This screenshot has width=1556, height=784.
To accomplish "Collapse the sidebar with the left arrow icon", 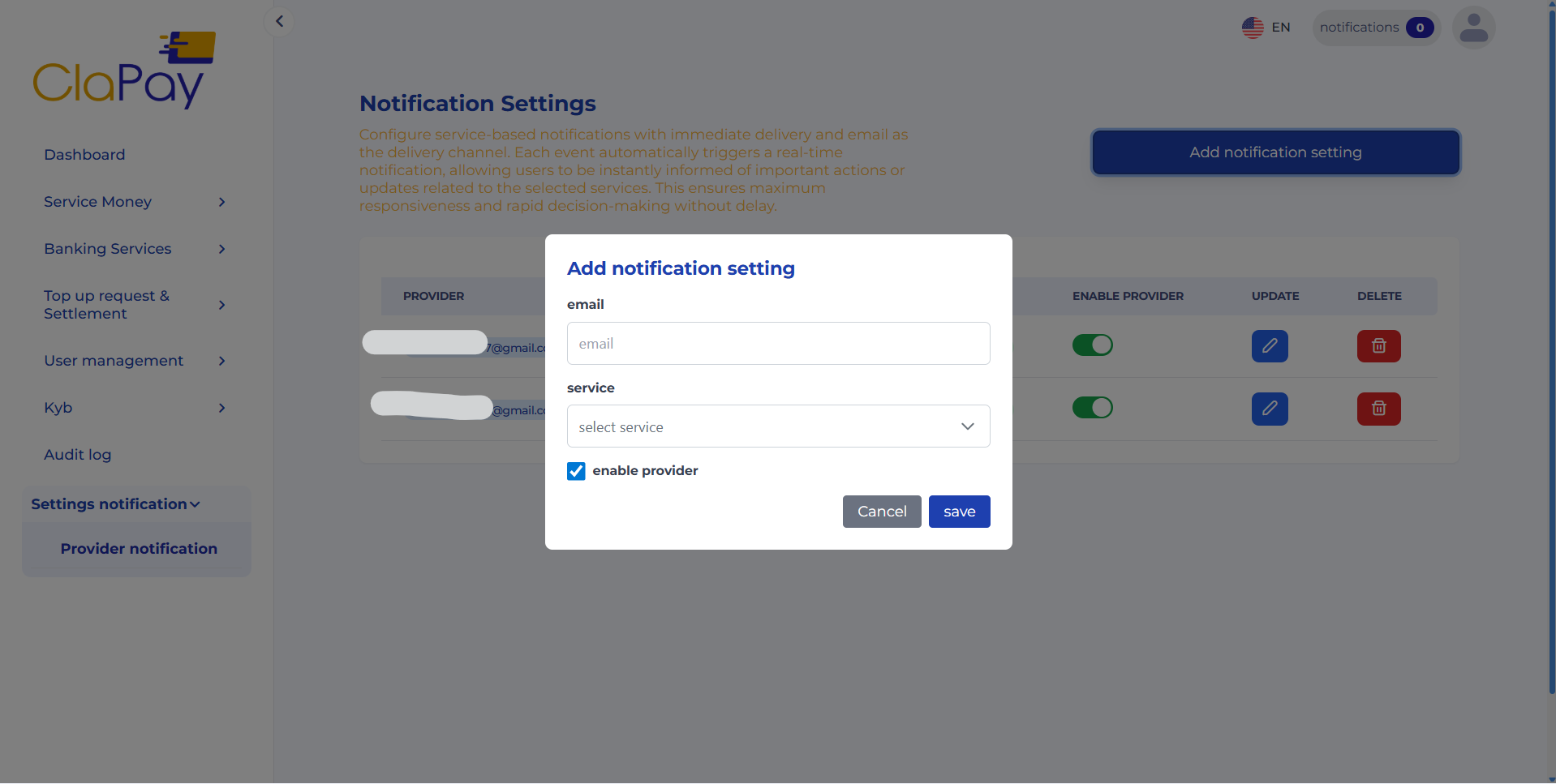I will click(x=279, y=21).
